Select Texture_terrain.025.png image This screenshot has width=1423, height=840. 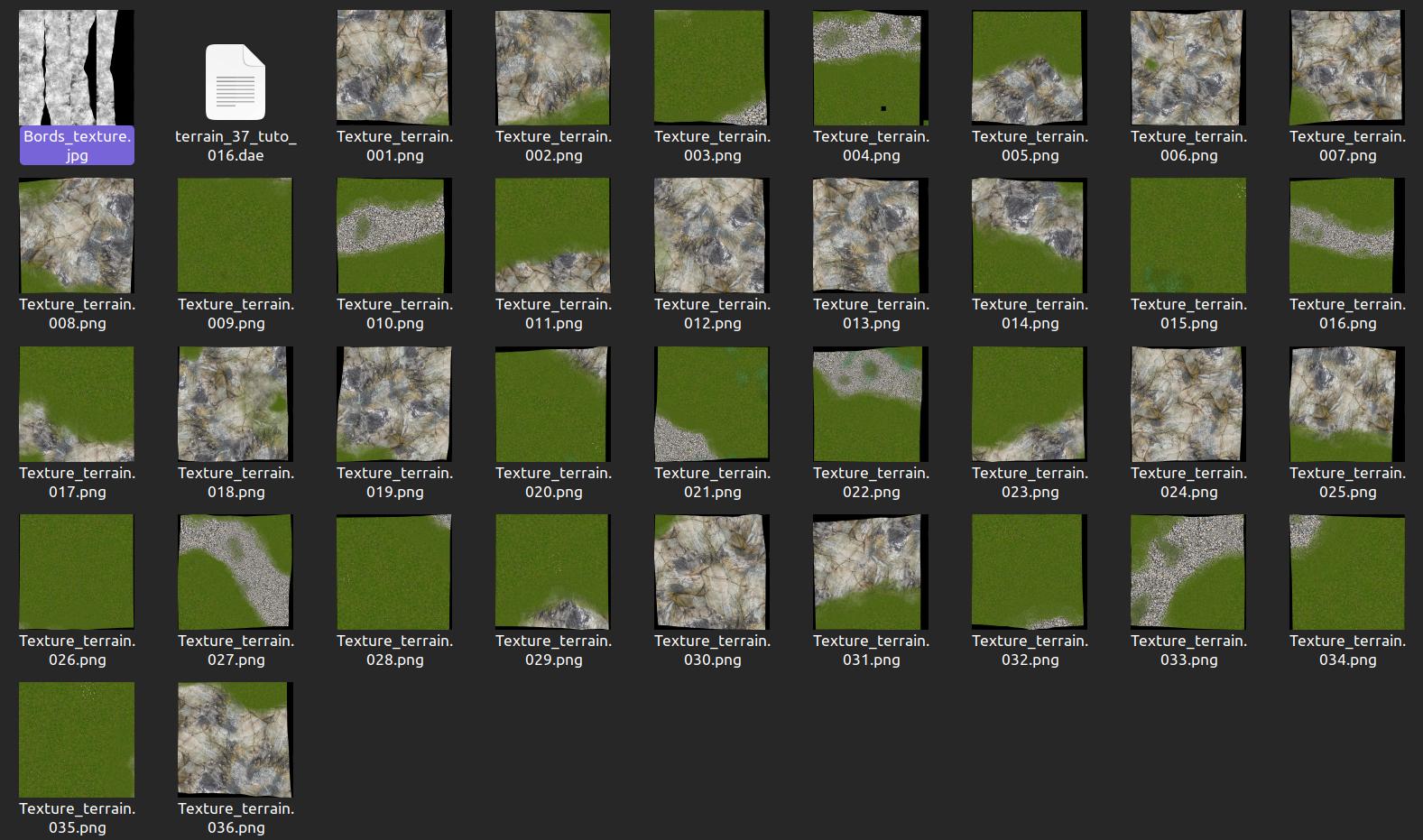(1347, 403)
